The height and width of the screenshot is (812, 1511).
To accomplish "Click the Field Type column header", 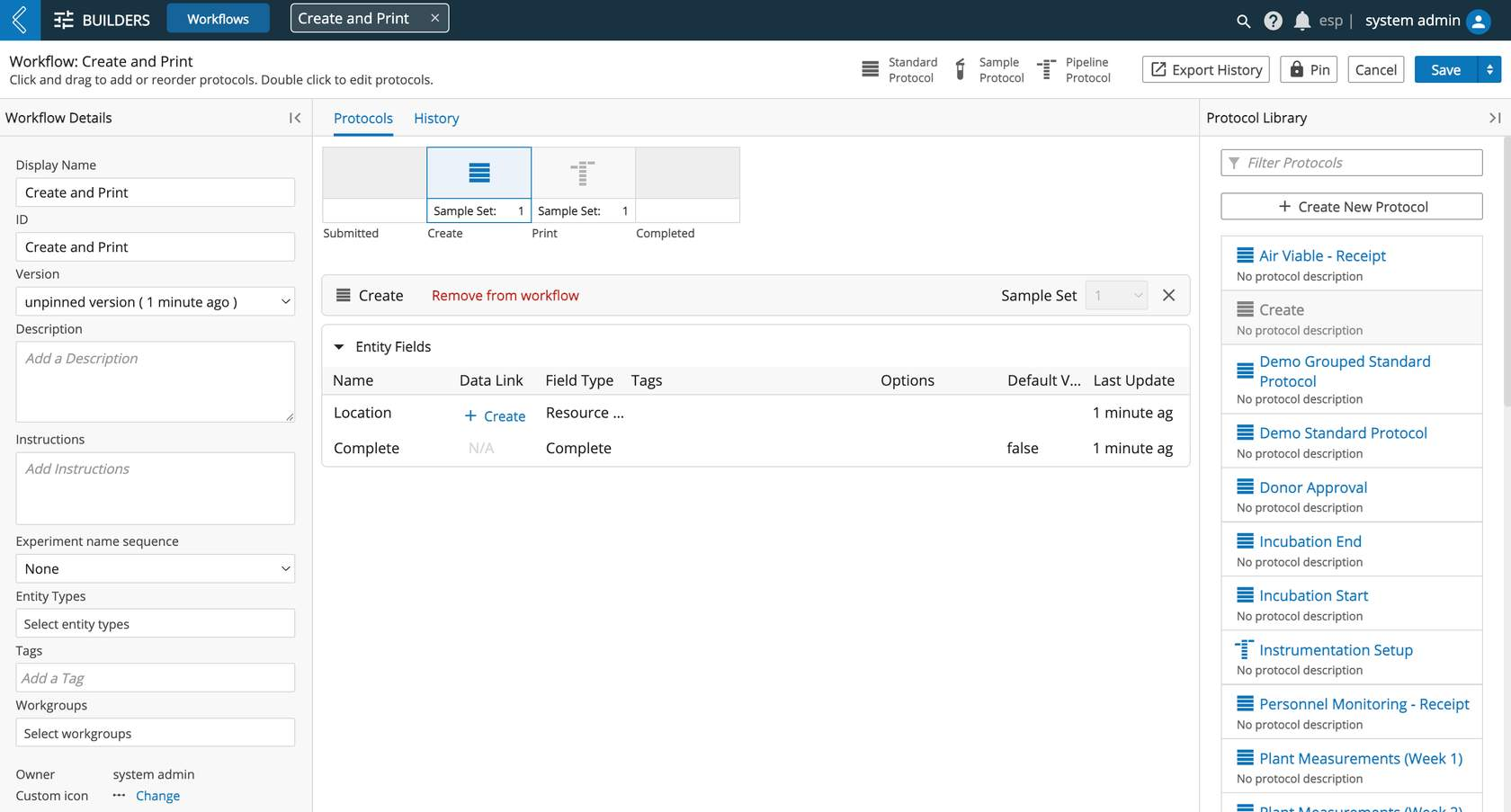I will [x=579, y=380].
